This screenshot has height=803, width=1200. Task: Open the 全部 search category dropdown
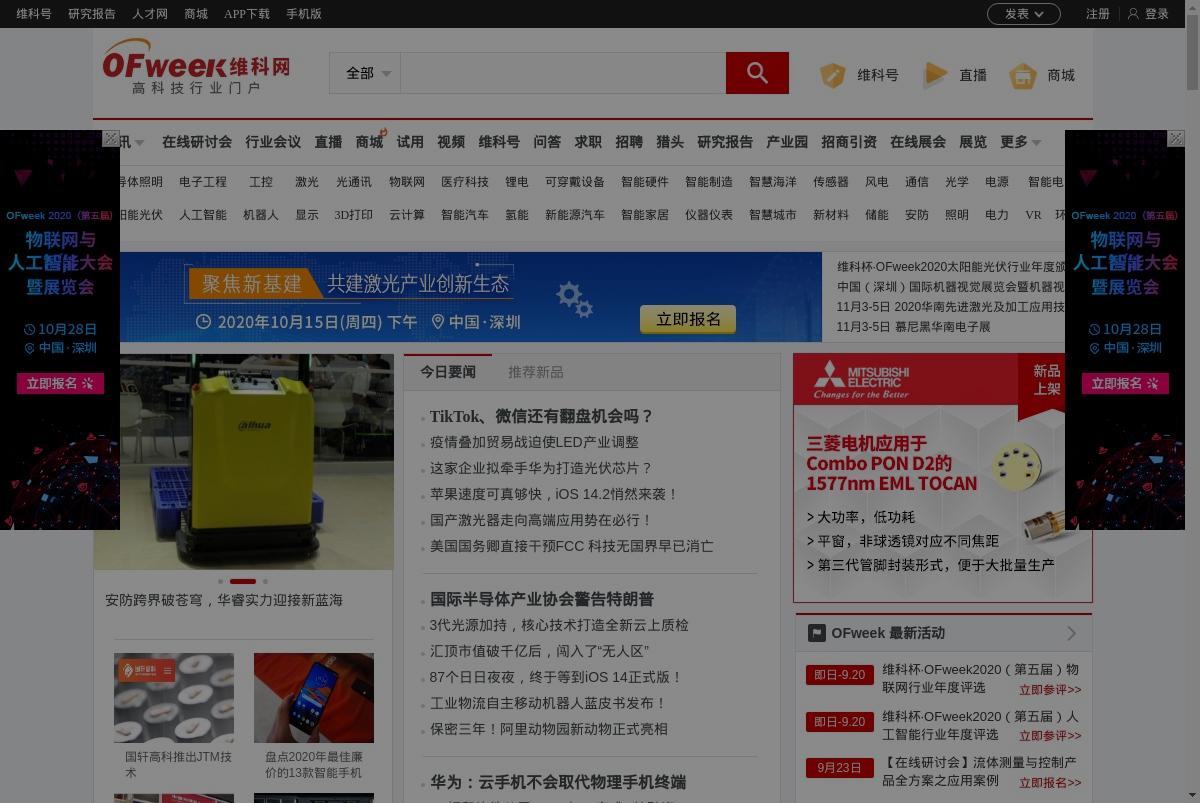coord(365,73)
